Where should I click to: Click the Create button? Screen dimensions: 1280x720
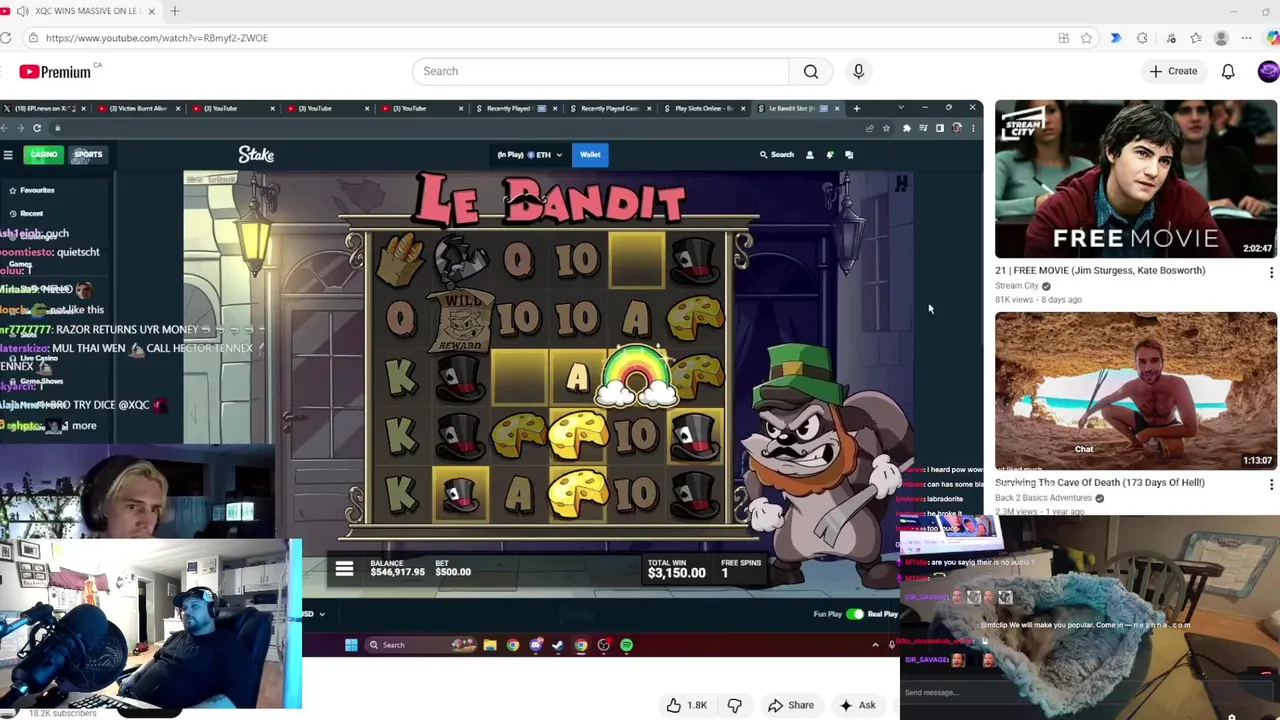click(x=1173, y=71)
